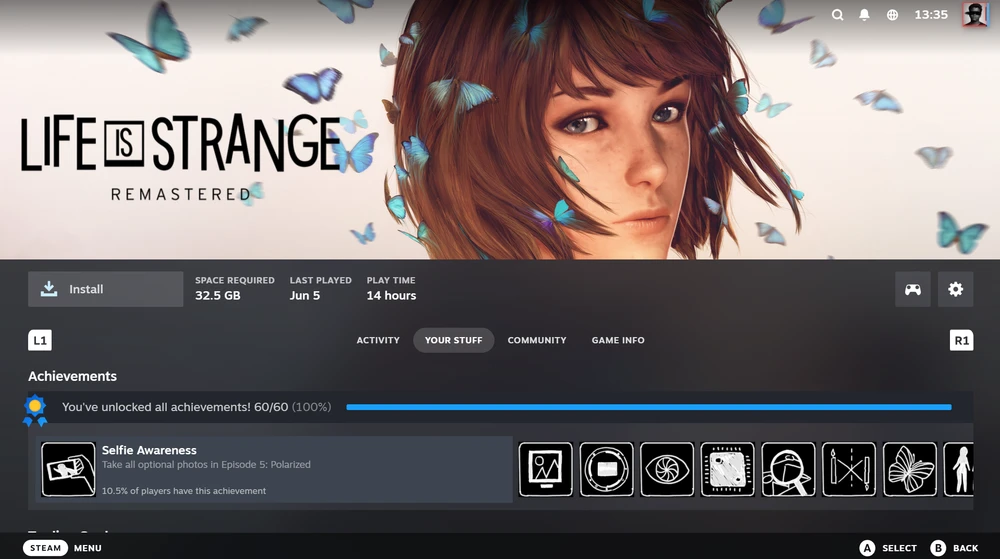Select the standing silhouette achievement icon
This screenshot has height=559, width=1000.
(959, 469)
